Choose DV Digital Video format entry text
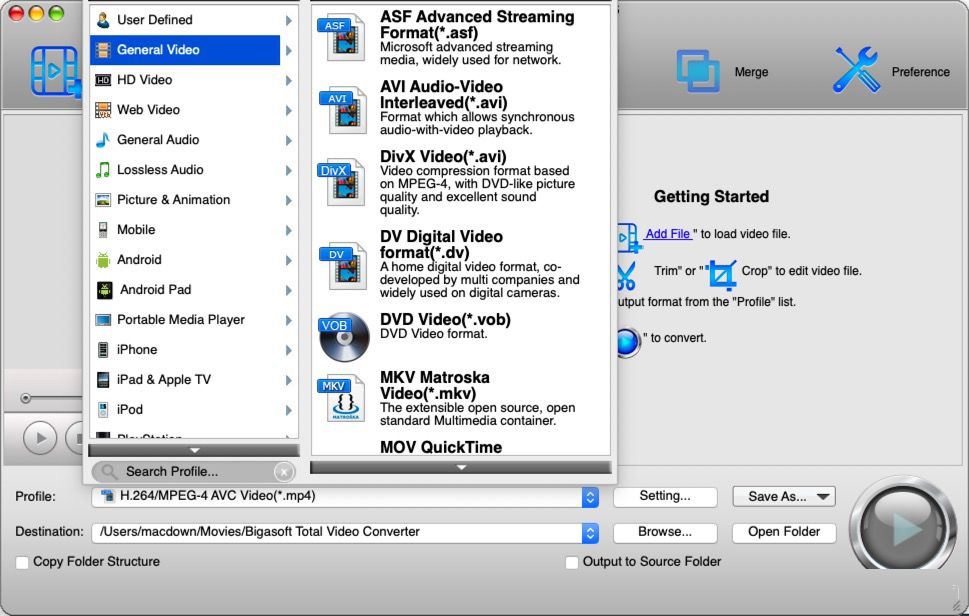 coord(480,264)
